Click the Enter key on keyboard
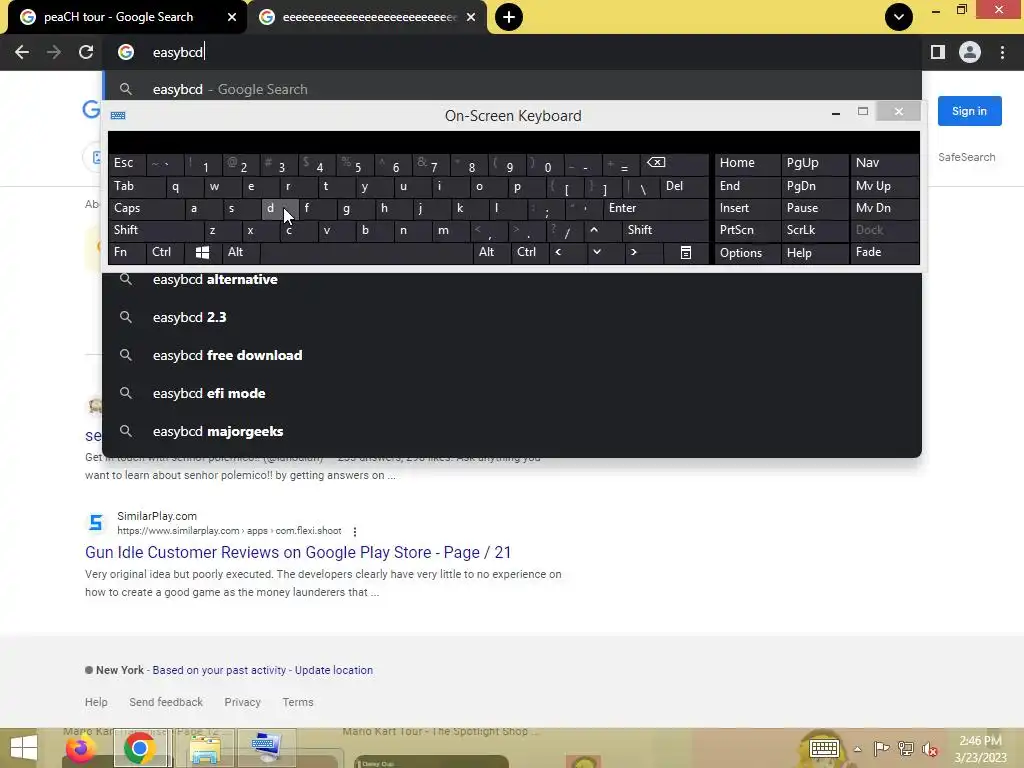 pos(656,208)
